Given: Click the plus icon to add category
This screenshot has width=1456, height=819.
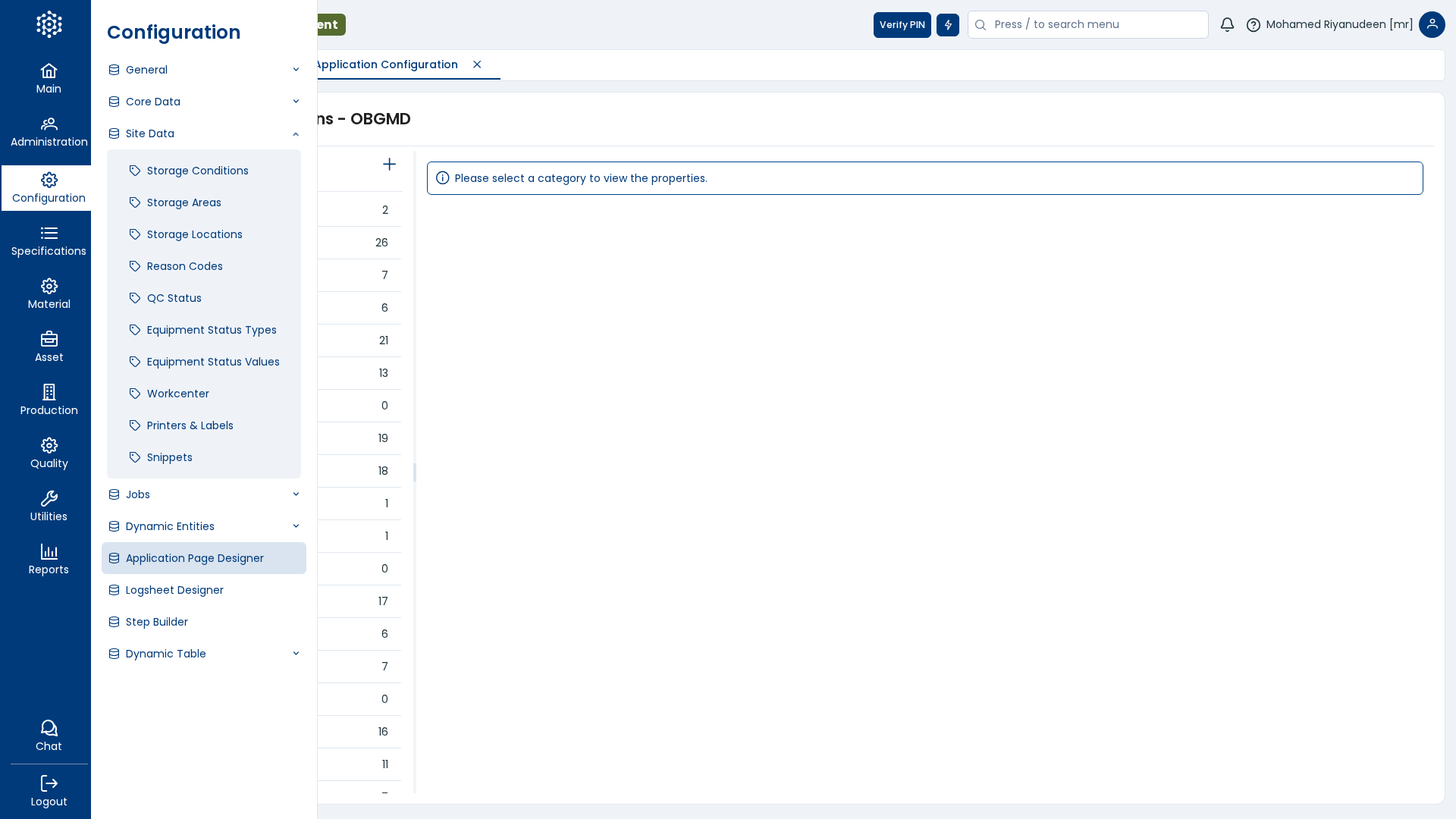Looking at the screenshot, I should pyautogui.click(x=389, y=165).
